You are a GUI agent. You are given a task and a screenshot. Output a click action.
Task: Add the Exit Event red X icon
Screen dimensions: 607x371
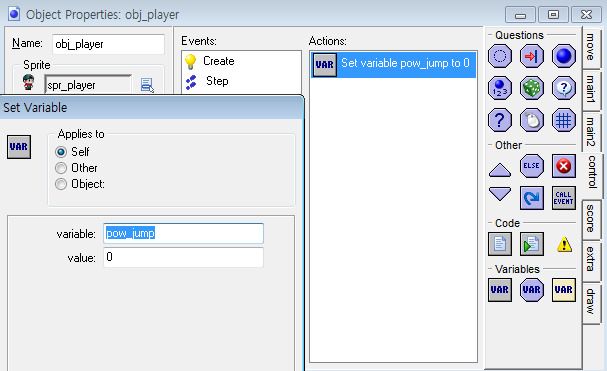click(x=564, y=166)
